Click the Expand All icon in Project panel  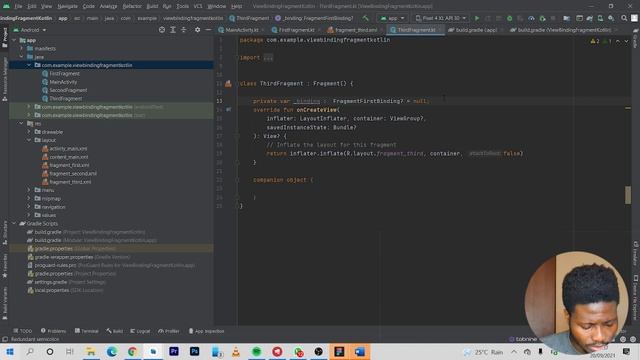coord(173,30)
